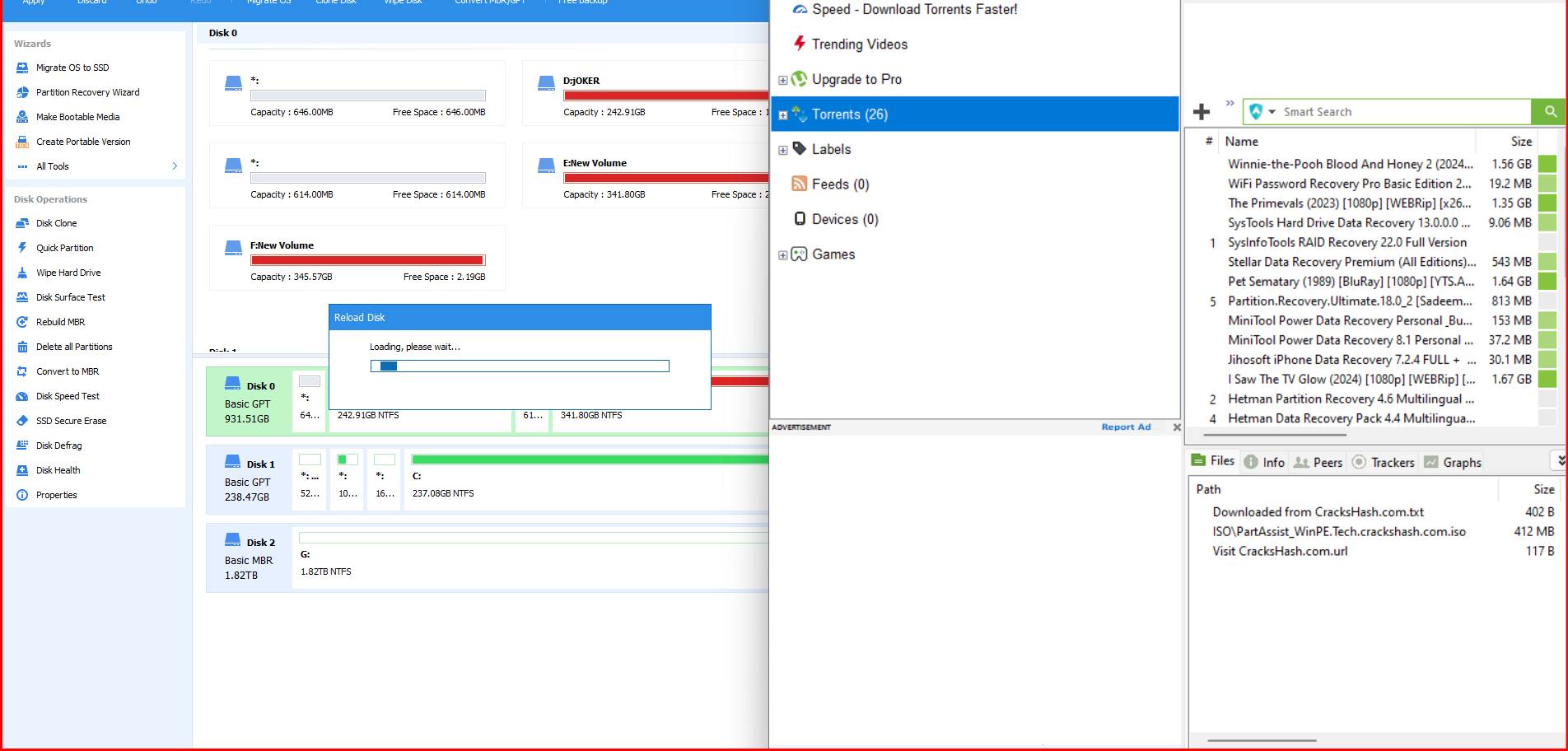Open Disk Defrag tool
1568x751 pixels.
58,445
